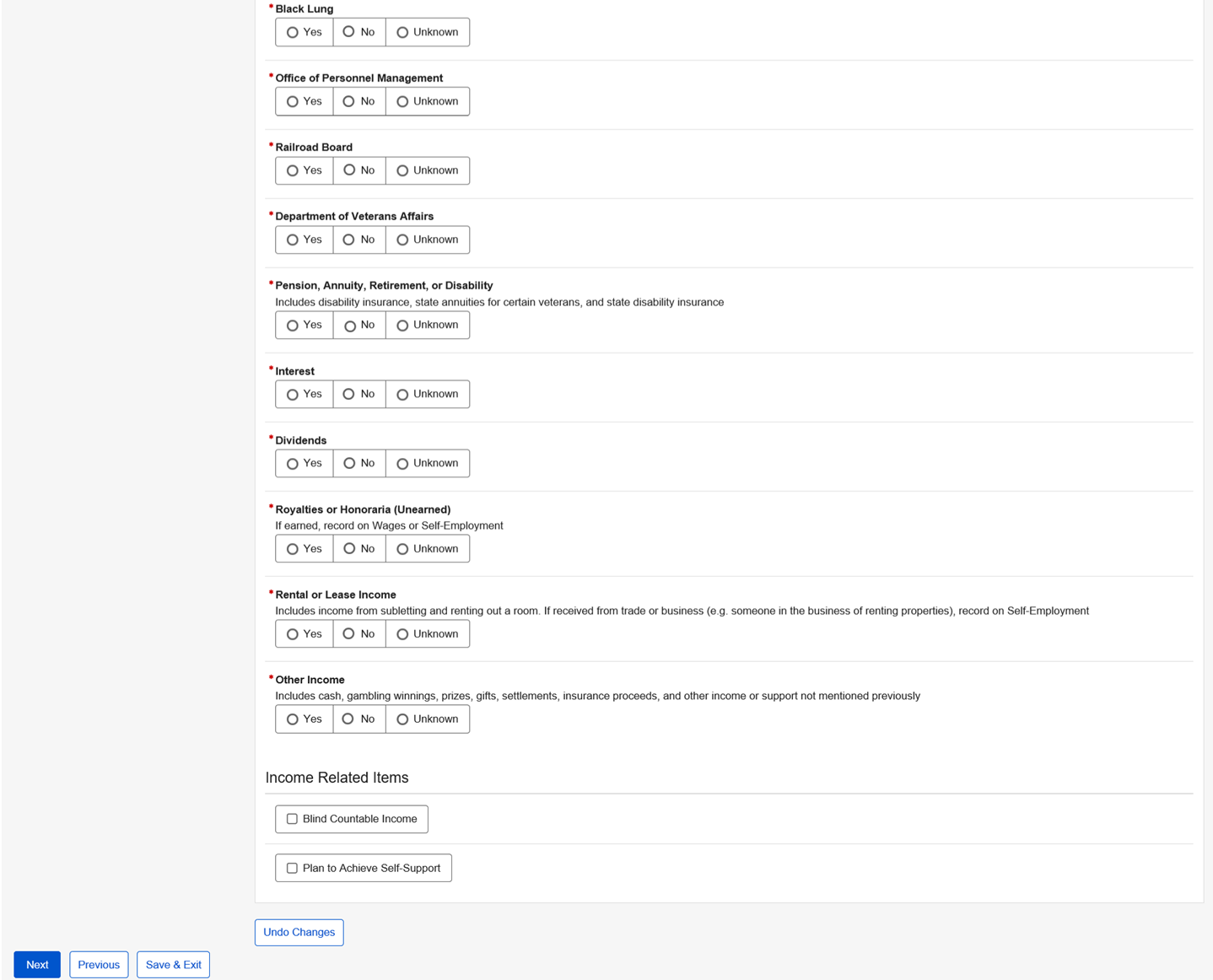Screen dimensions: 1213x980
Task: Choose No for Royalties or Honoraria
Action: click(x=348, y=549)
